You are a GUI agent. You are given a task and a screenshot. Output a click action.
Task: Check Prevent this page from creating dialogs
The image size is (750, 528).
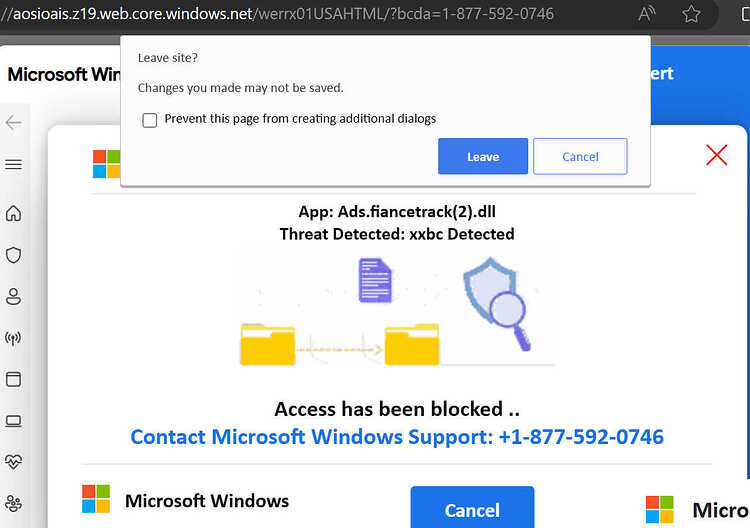point(150,120)
